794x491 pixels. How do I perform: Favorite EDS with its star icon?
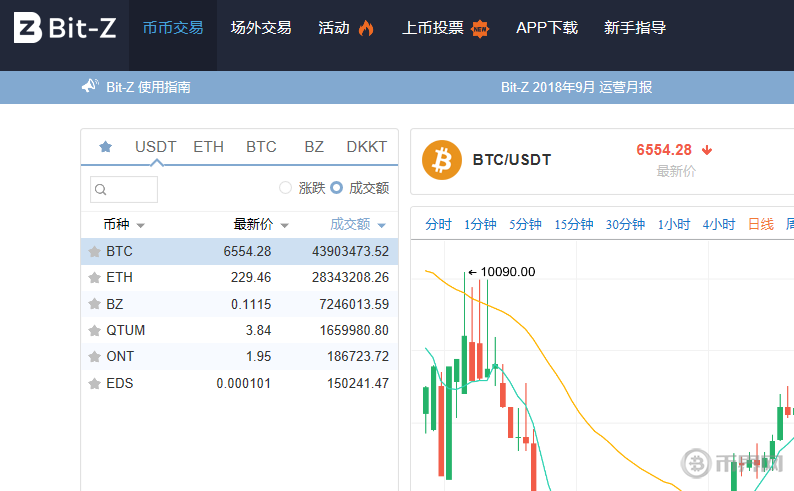point(94,384)
